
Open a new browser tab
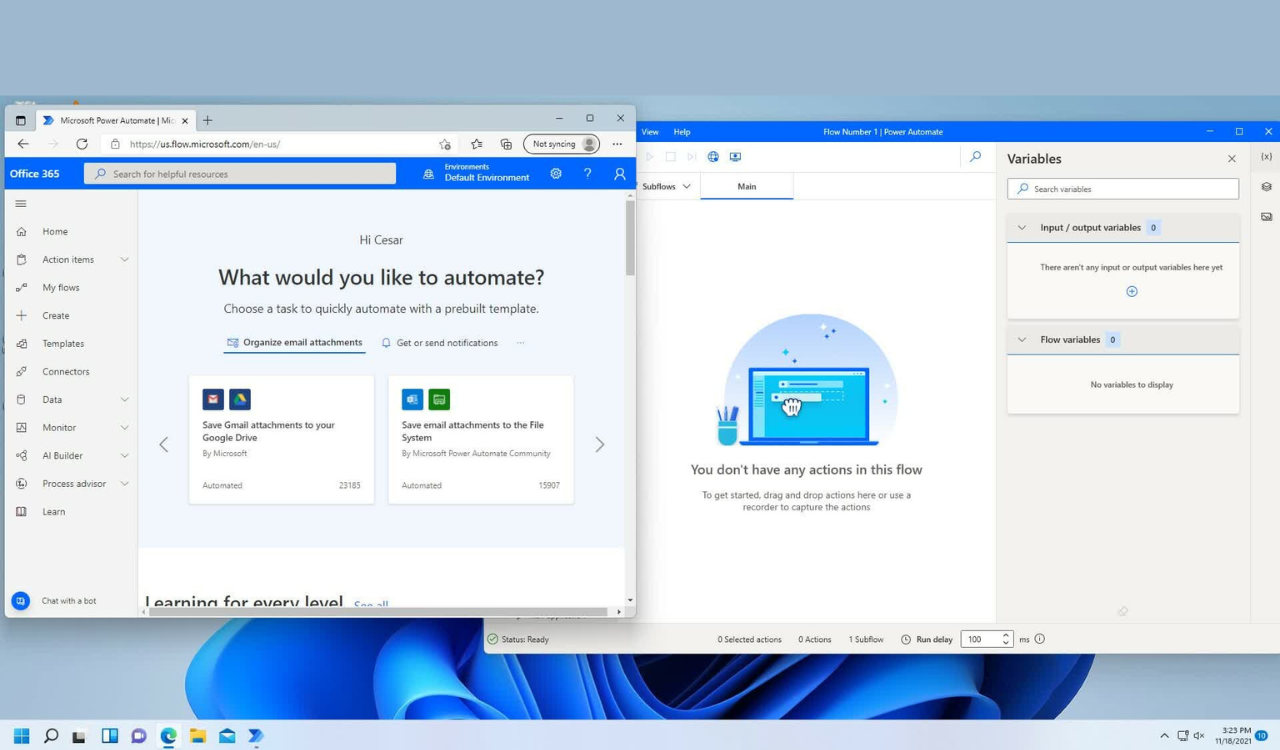coord(208,120)
